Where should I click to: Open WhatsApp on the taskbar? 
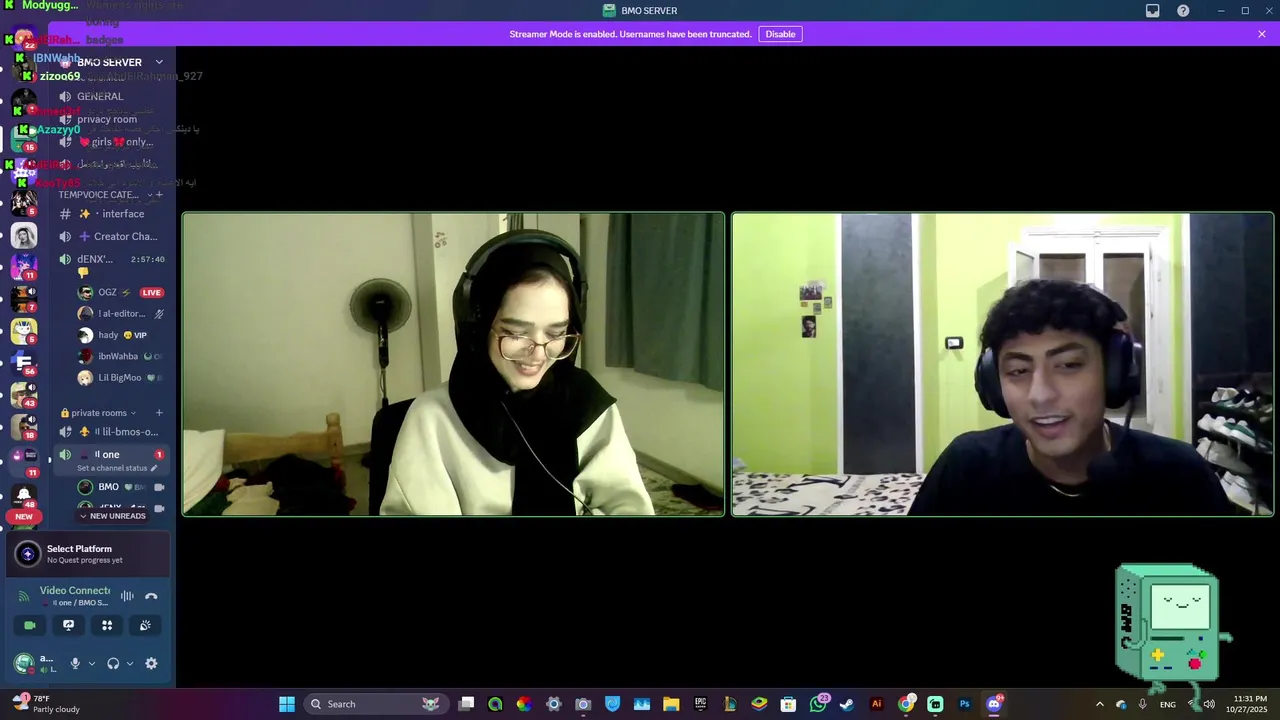point(818,704)
